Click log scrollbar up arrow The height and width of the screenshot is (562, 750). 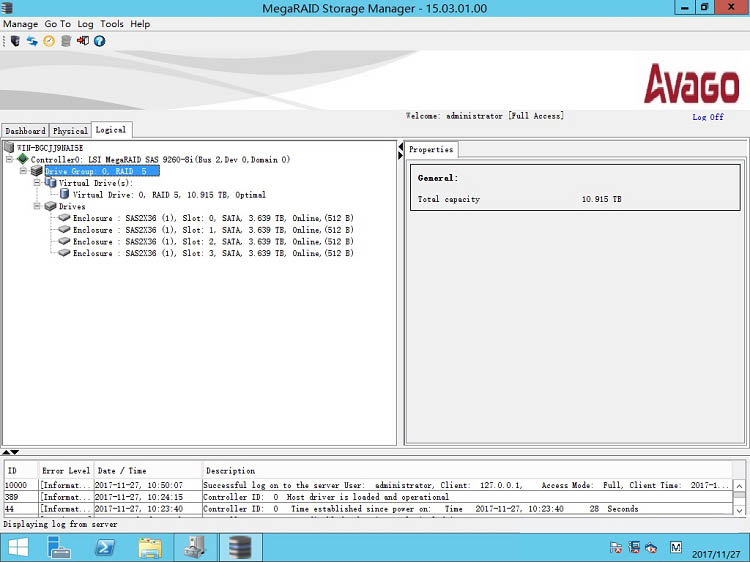point(739,486)
